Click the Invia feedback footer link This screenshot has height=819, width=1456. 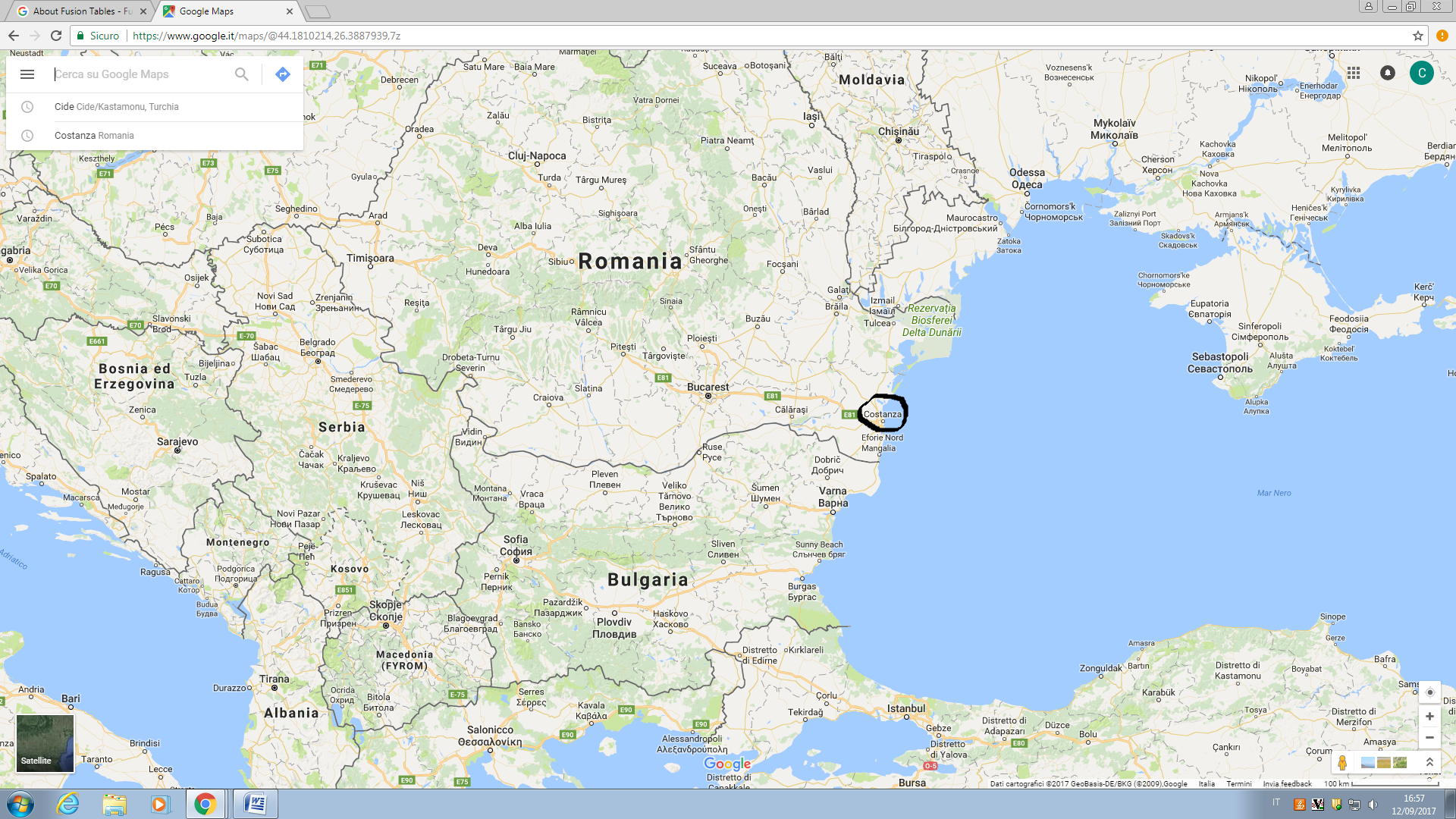point(1287,784)
